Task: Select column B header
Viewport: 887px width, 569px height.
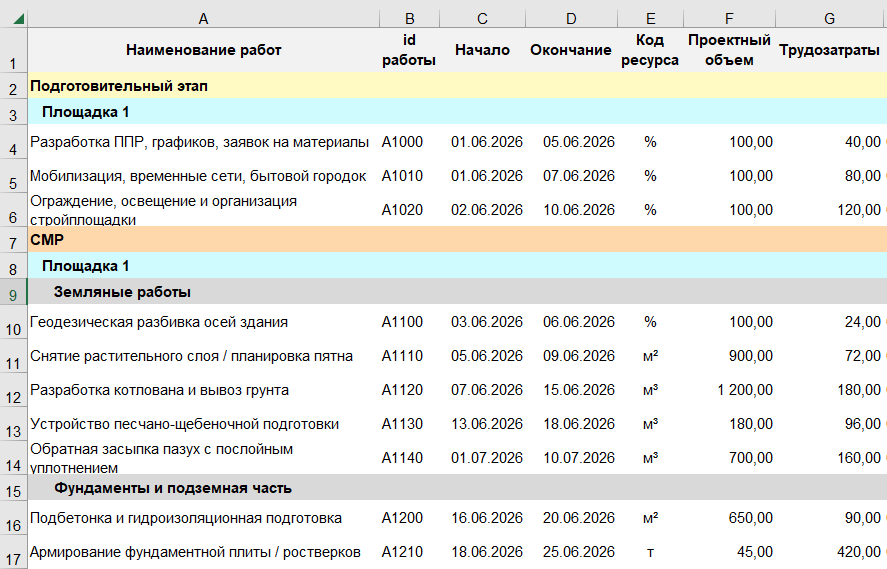Action: click(x=409, y=19)
